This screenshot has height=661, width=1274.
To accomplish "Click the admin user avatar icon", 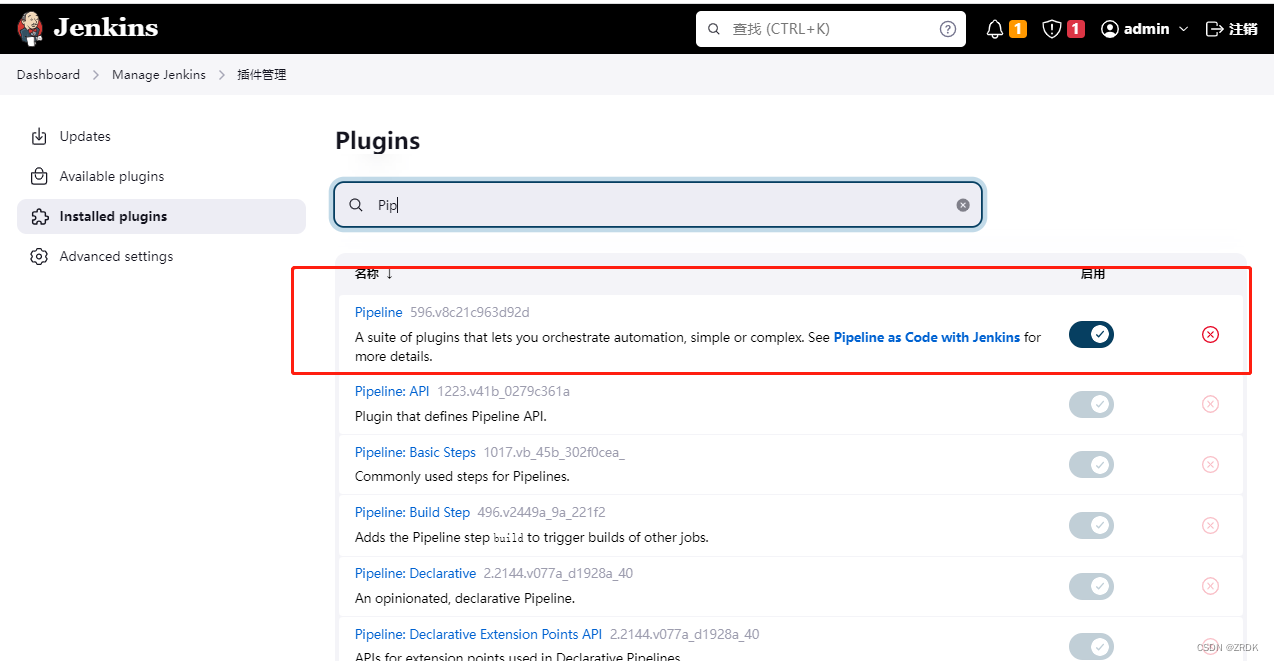I will coord(1109,29).
